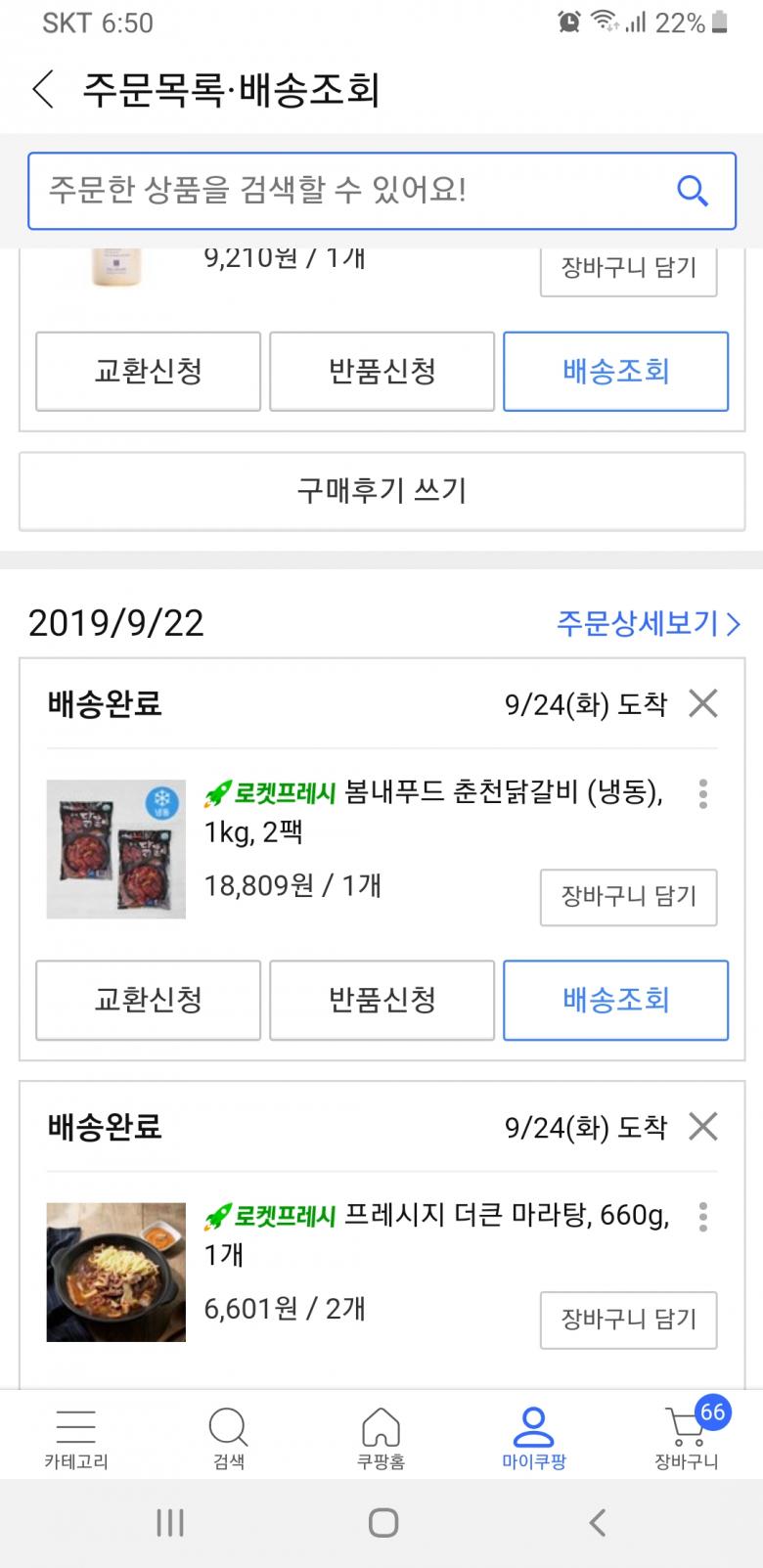This screenshot has width=763, height=1568.
Task: Tap 배송조회 for the 춘천닭갈비 order
Action: [x=615, y=1000]
